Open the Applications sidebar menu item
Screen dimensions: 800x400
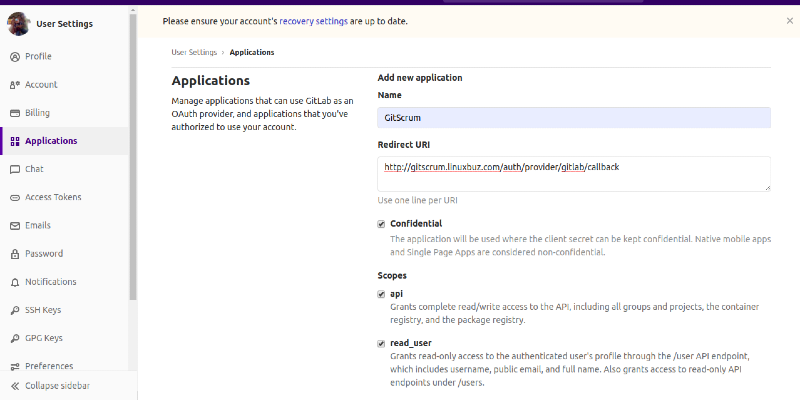[x=51, y=141]
